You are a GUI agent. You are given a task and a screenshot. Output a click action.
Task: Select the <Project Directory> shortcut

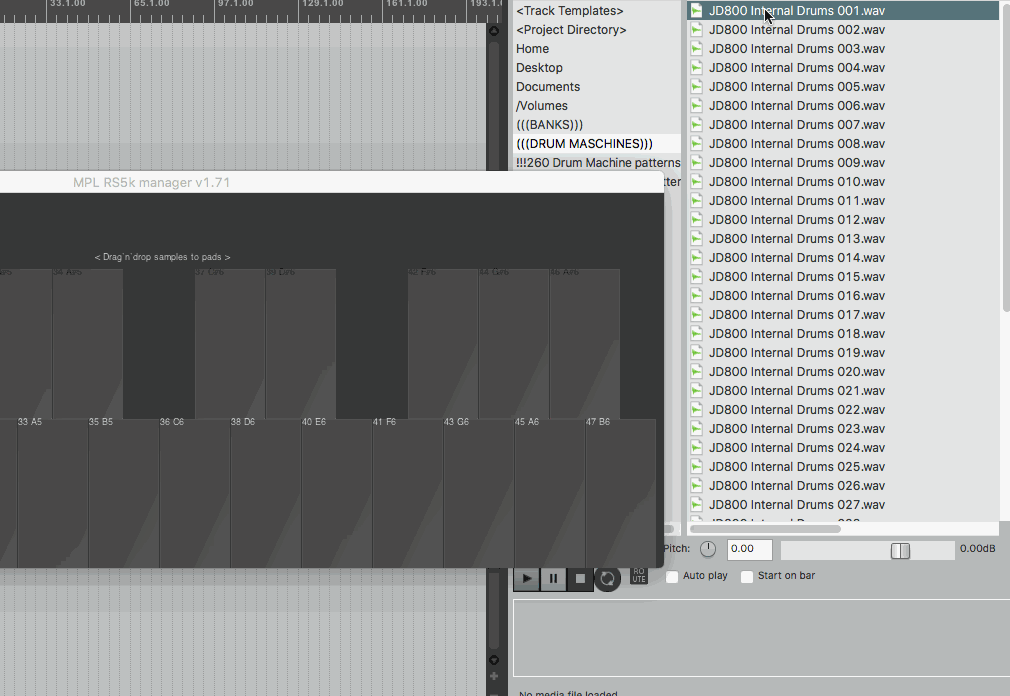[571, 30]
